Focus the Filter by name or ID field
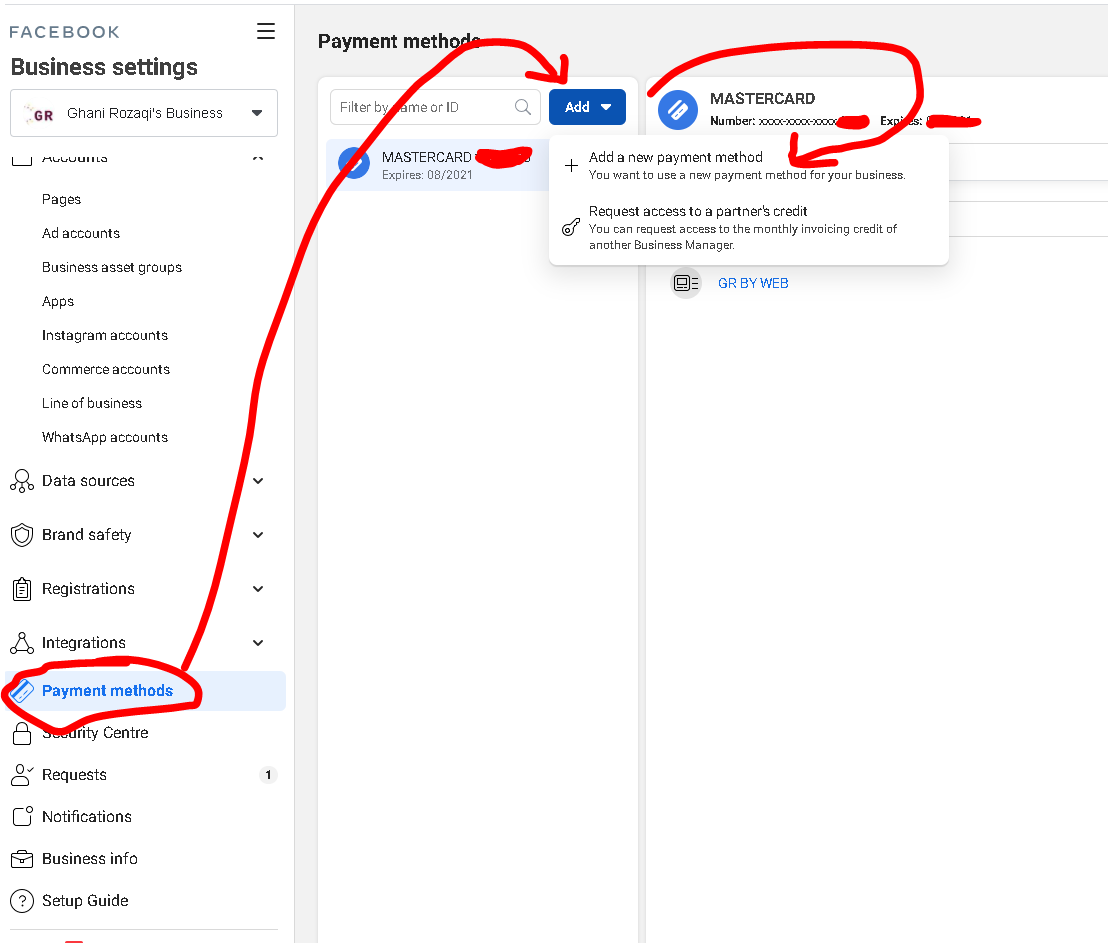This screenshot has width=1108, height=943. [435, 107]
